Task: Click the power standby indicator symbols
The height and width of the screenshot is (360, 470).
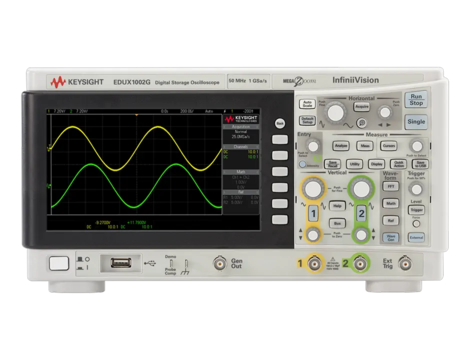Action: (x=83, y=263)
